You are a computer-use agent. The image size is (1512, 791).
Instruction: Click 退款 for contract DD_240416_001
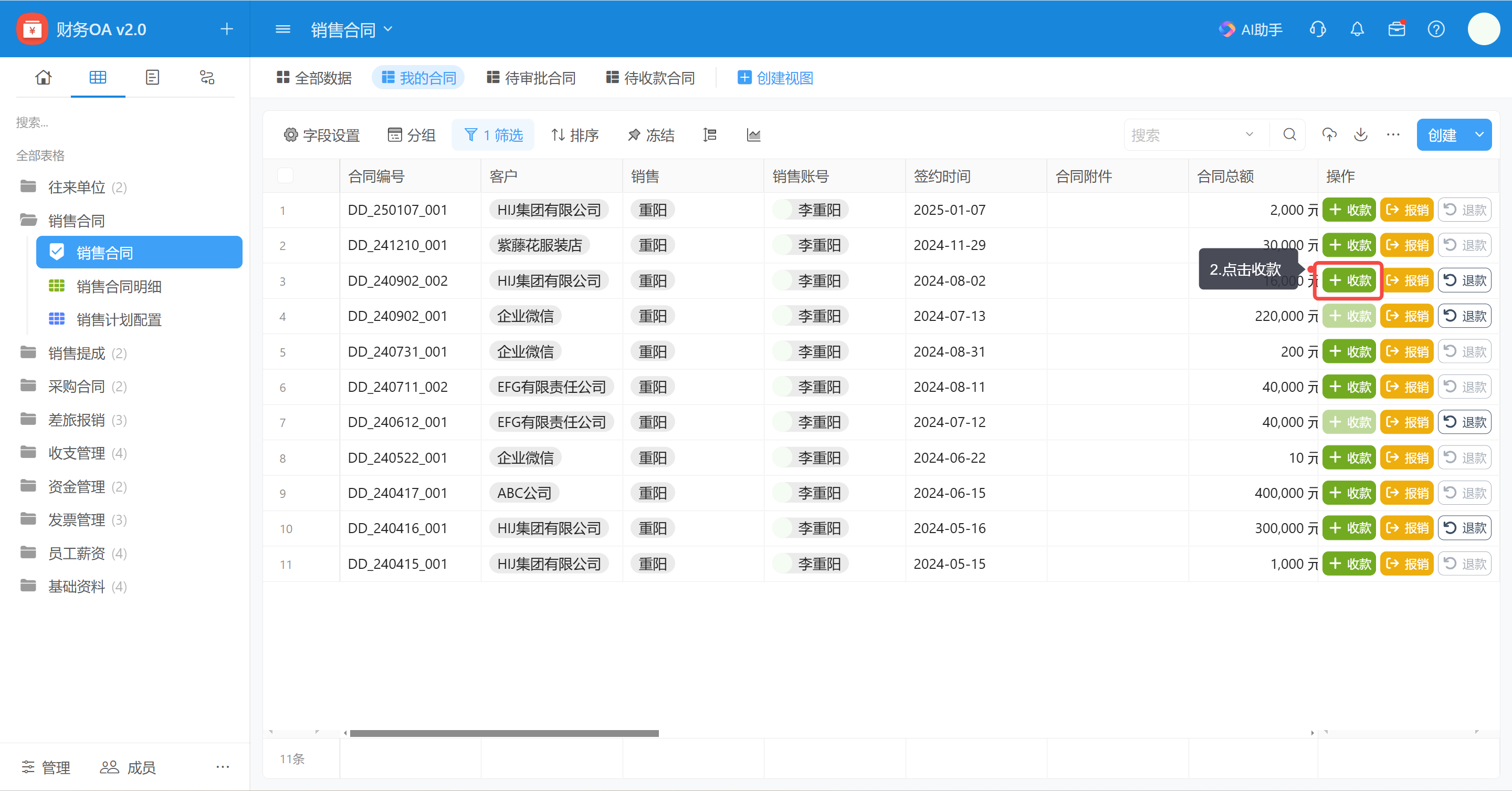coord(1464,528)
